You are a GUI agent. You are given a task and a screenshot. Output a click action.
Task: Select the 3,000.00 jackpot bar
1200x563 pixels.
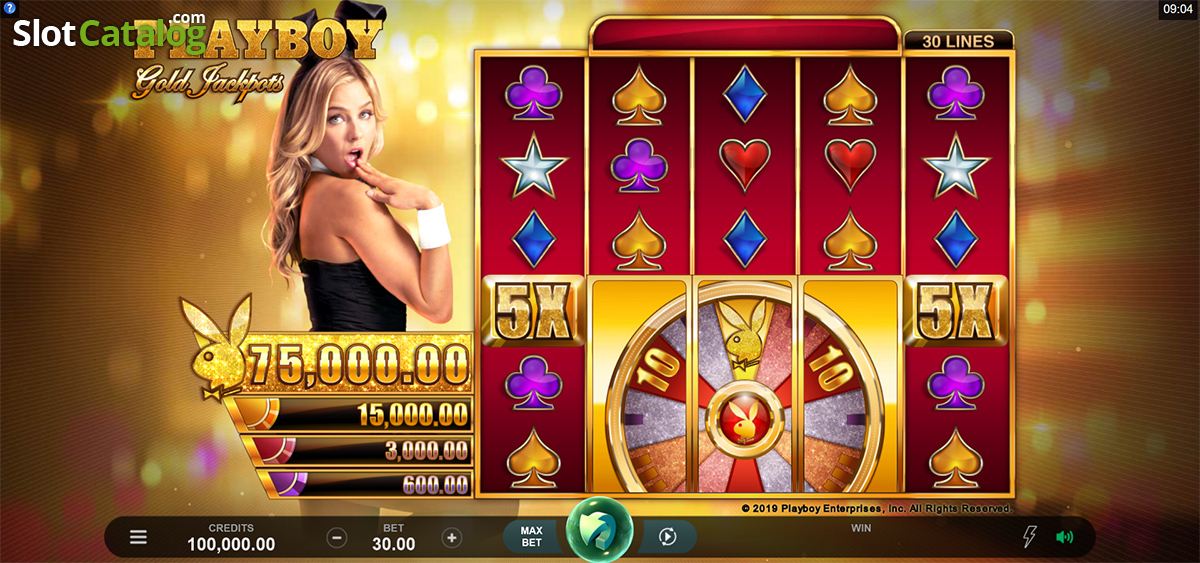pos(361,450)
